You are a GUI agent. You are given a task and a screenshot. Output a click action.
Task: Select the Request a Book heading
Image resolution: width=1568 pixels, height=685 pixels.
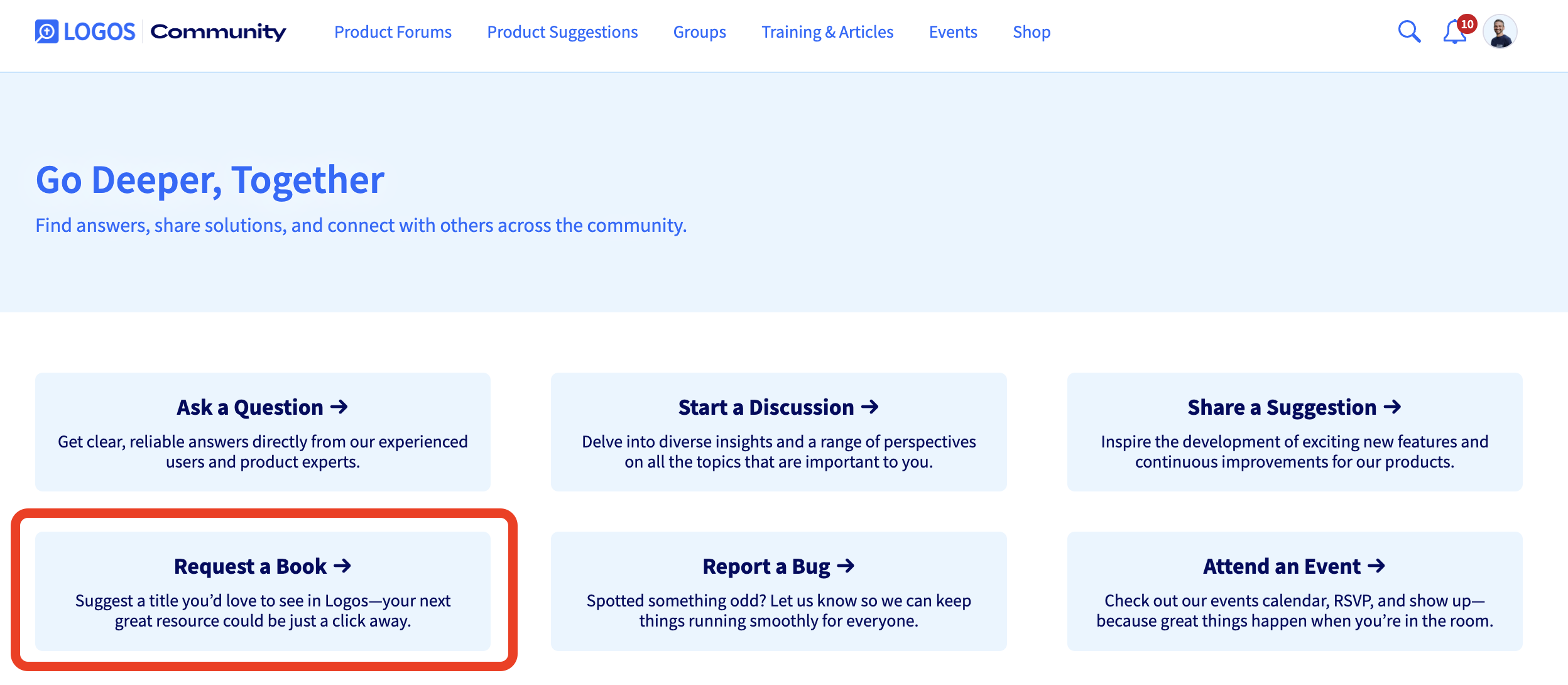point(250,566)
